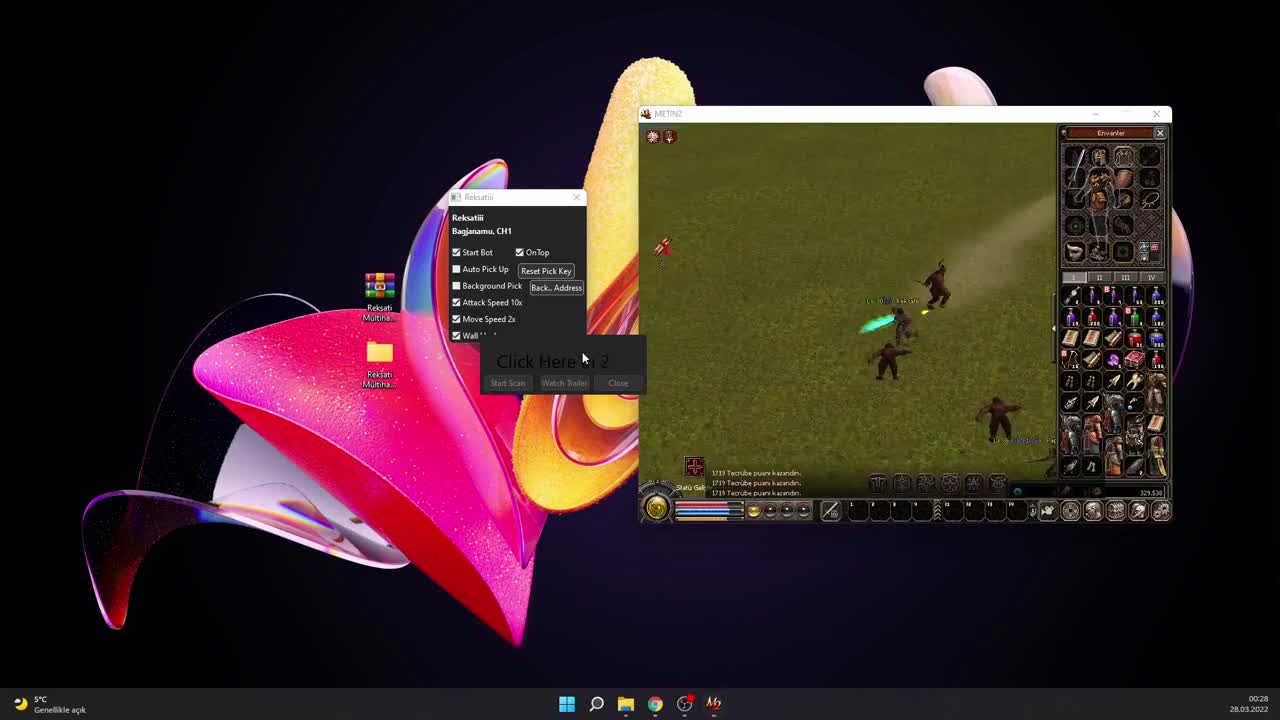This screenshot has width=1280, height=720.
Task: Close the Envanter inventory panel
Action: coord(1160,133)
